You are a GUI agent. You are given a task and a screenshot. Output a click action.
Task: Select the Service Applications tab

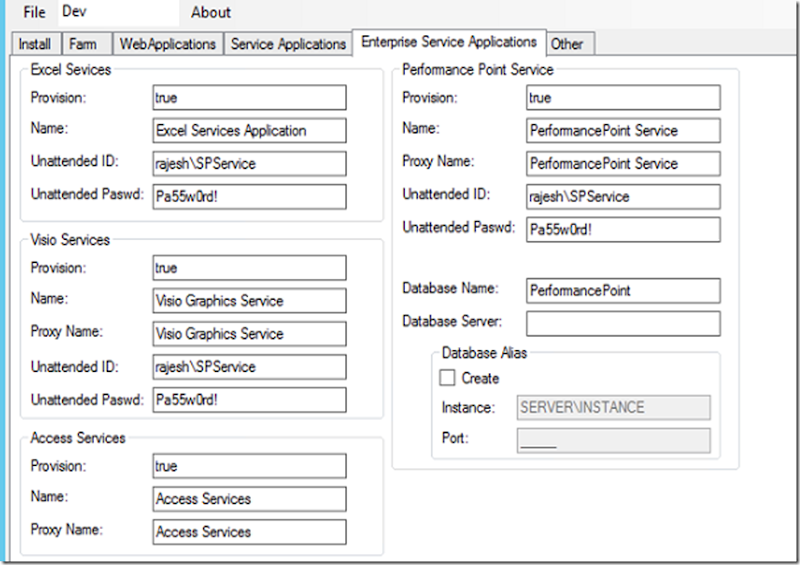288,44
